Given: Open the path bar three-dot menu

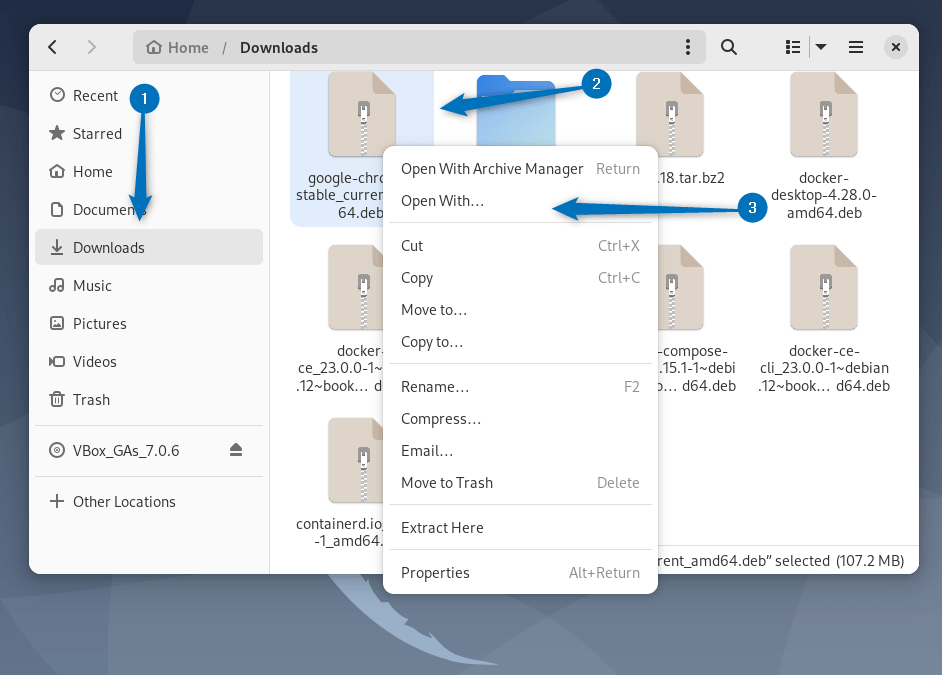Looking at the screenshot, I should (x=687, y=47).
